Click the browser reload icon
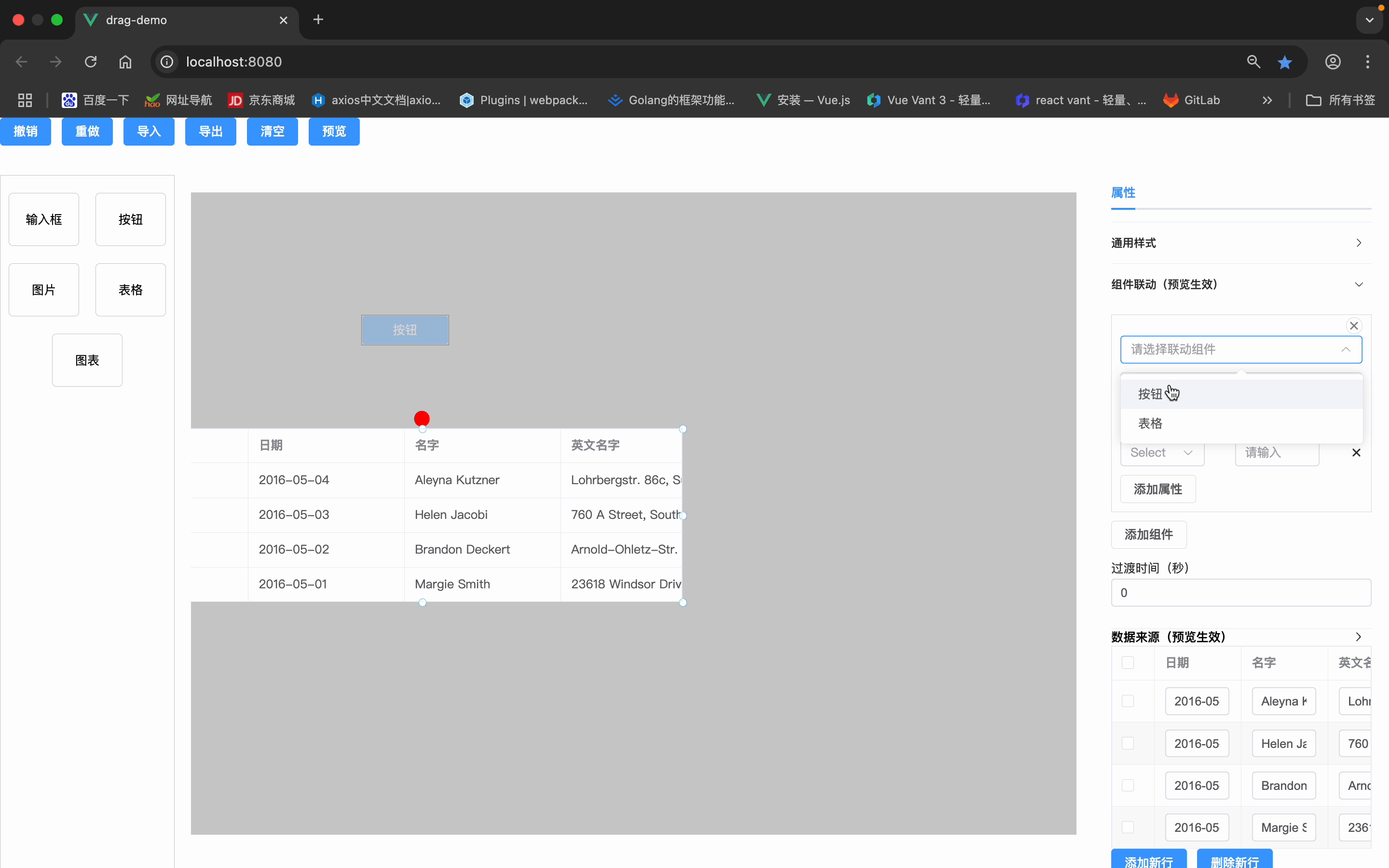 [91, 61]
